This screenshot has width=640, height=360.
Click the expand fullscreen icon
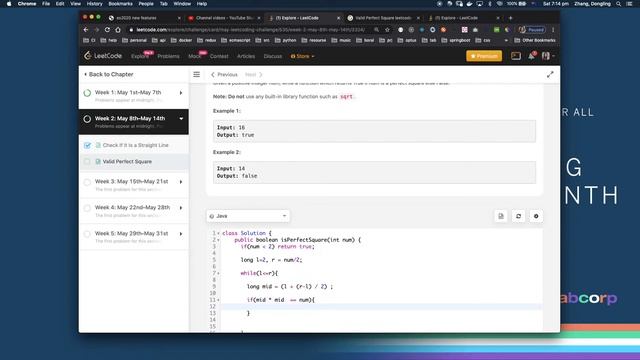point(550,74)
